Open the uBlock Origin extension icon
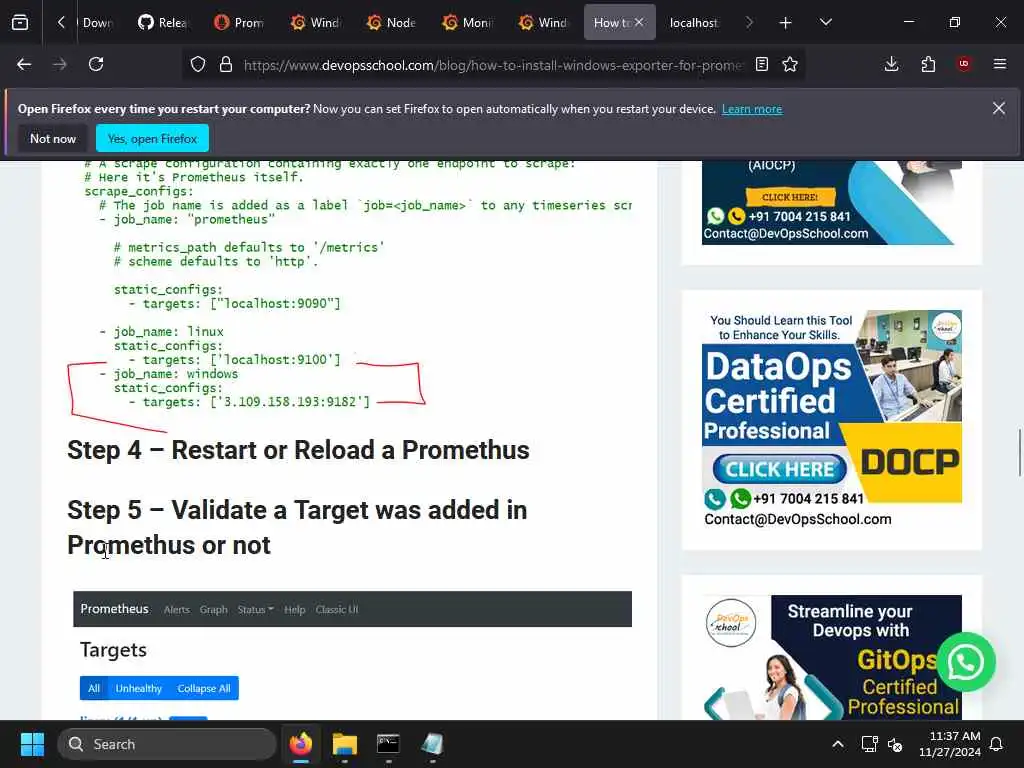 click(964, 64)
